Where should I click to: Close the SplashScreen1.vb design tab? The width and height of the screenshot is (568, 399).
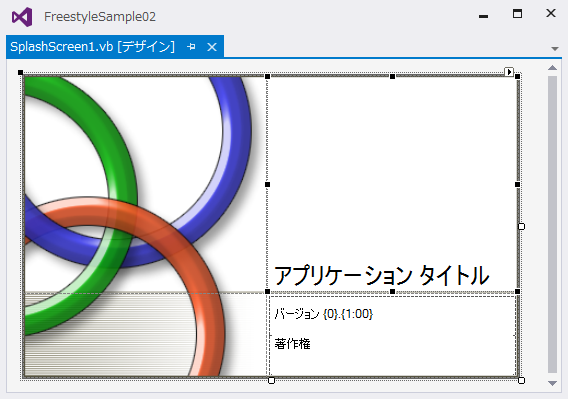212,47
